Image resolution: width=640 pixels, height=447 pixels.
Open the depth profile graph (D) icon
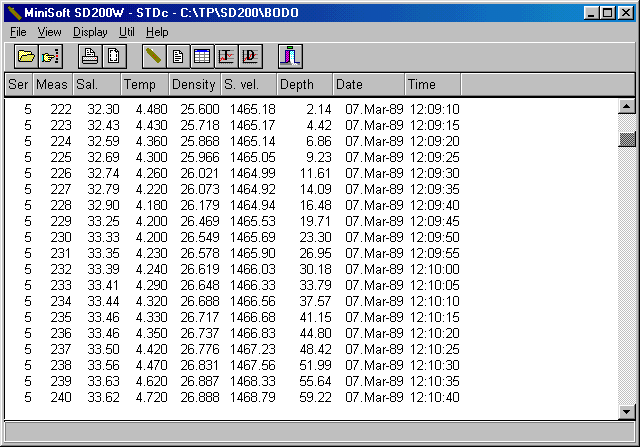[x=250, y=56]
